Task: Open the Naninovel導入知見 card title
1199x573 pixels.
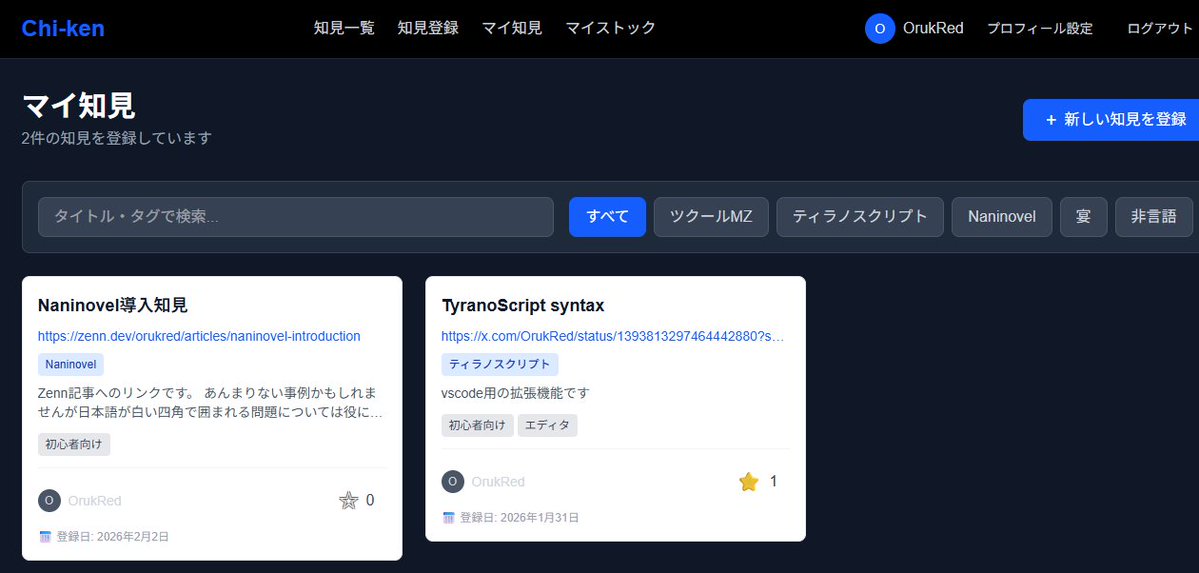Action: pyautogui.click(x=112, y=305)
